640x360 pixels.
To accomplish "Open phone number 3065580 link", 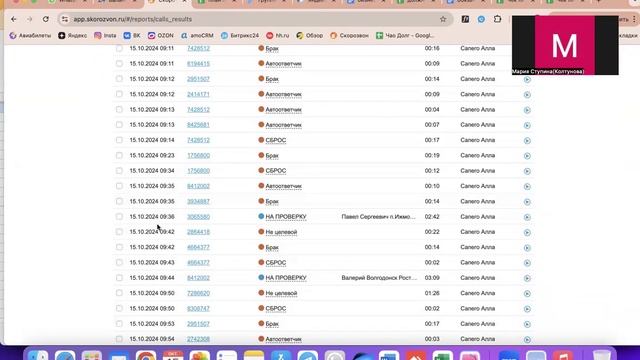I will coord(198,217).
